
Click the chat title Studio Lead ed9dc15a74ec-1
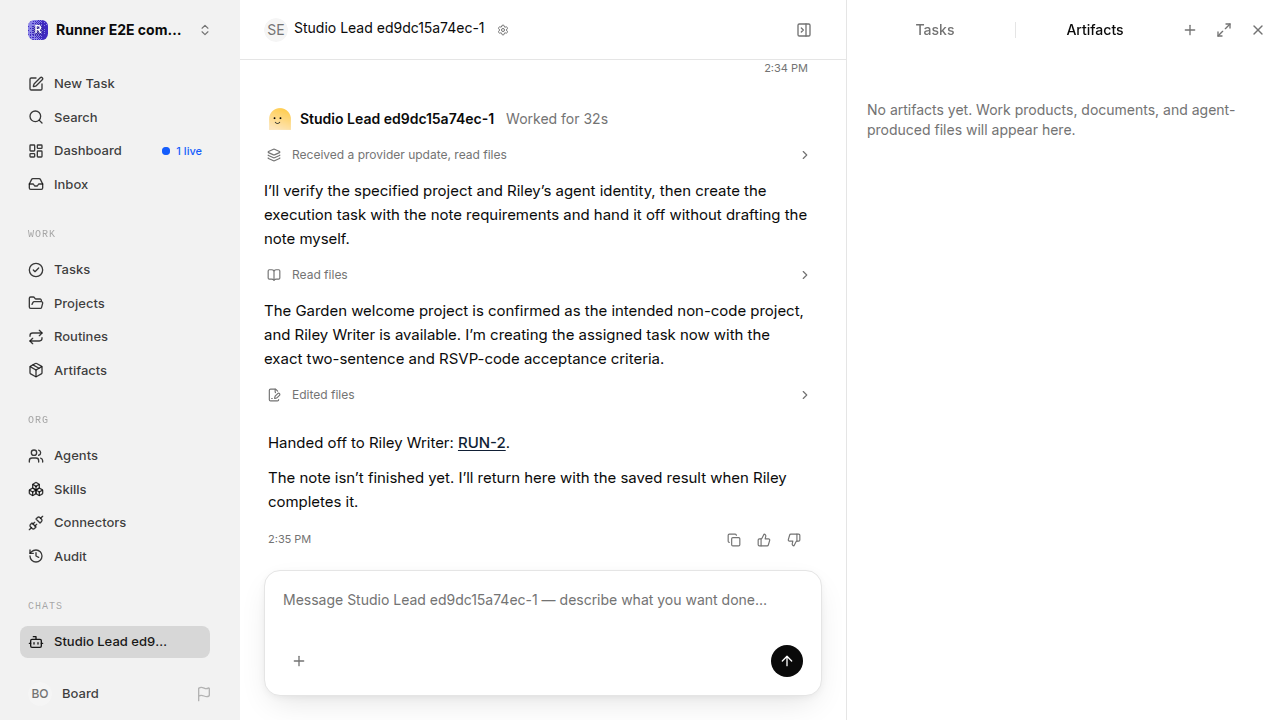tap(389, 29)
